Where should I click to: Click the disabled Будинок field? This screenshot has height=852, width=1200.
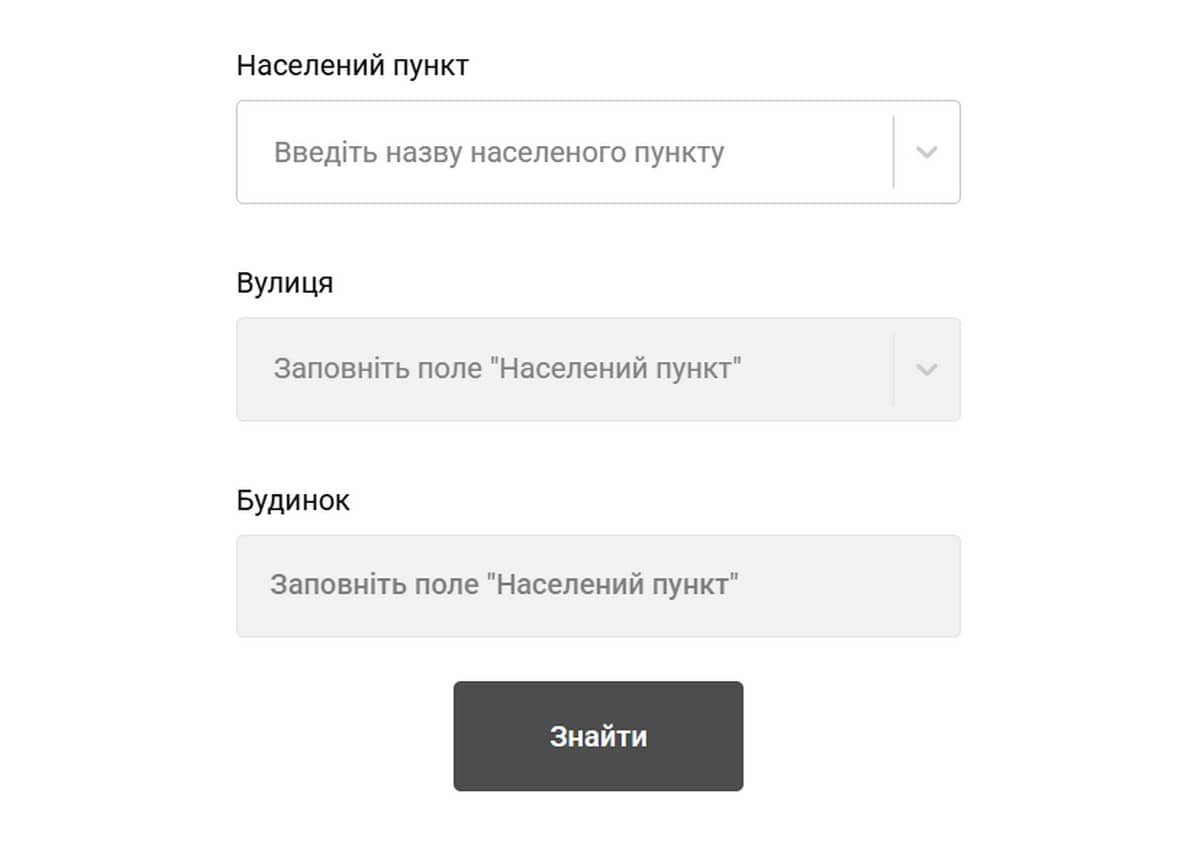click(x=598, y=586)
